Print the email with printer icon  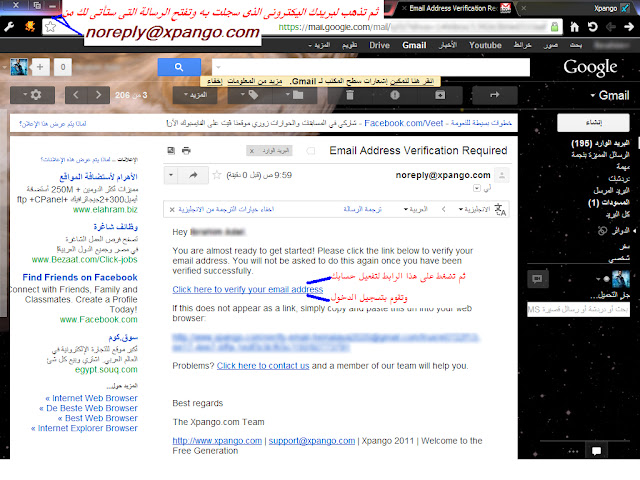point(186,151)
